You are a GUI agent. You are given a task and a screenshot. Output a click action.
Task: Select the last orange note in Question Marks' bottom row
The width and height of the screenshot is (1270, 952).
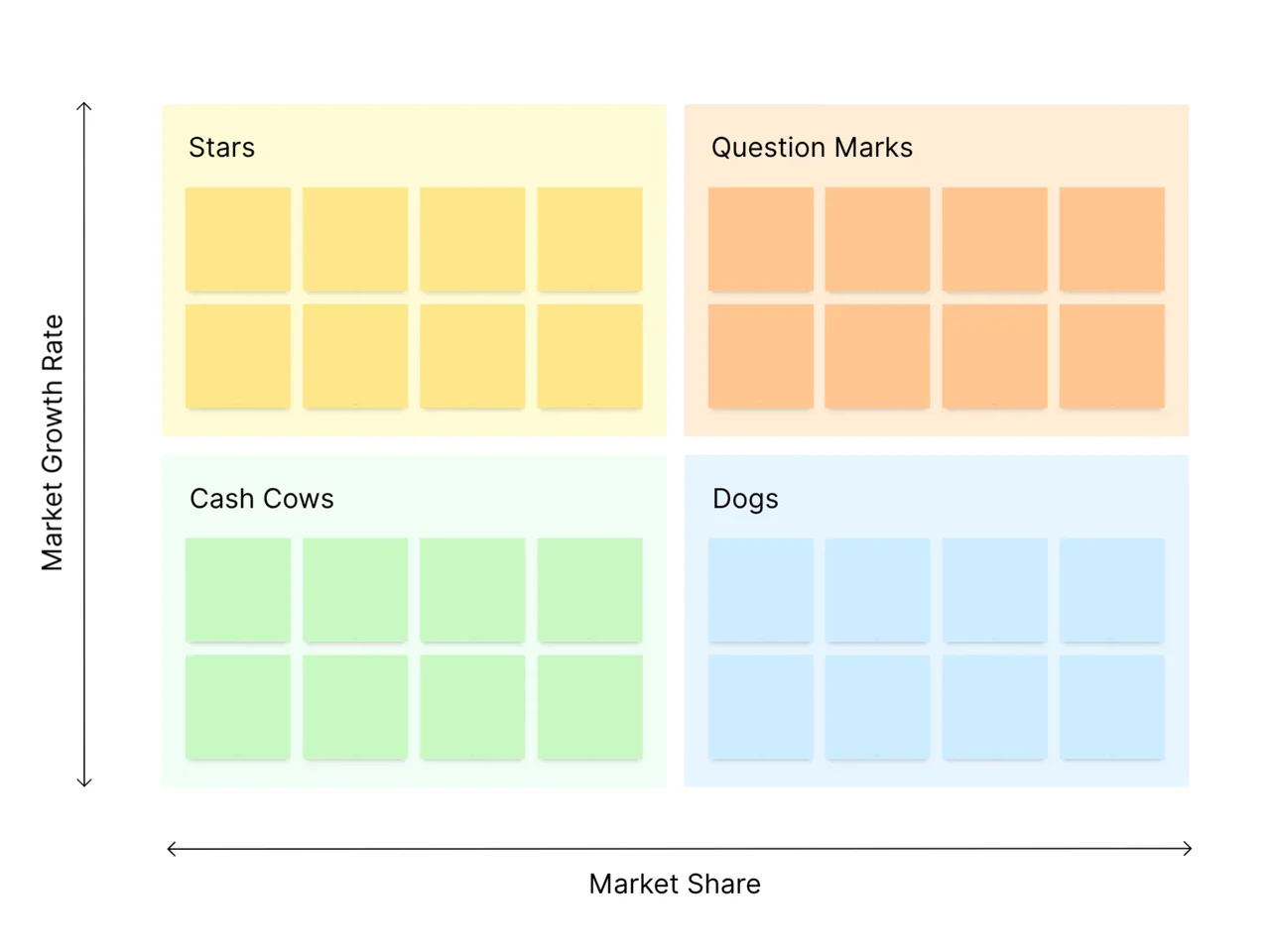point(1112,356)
